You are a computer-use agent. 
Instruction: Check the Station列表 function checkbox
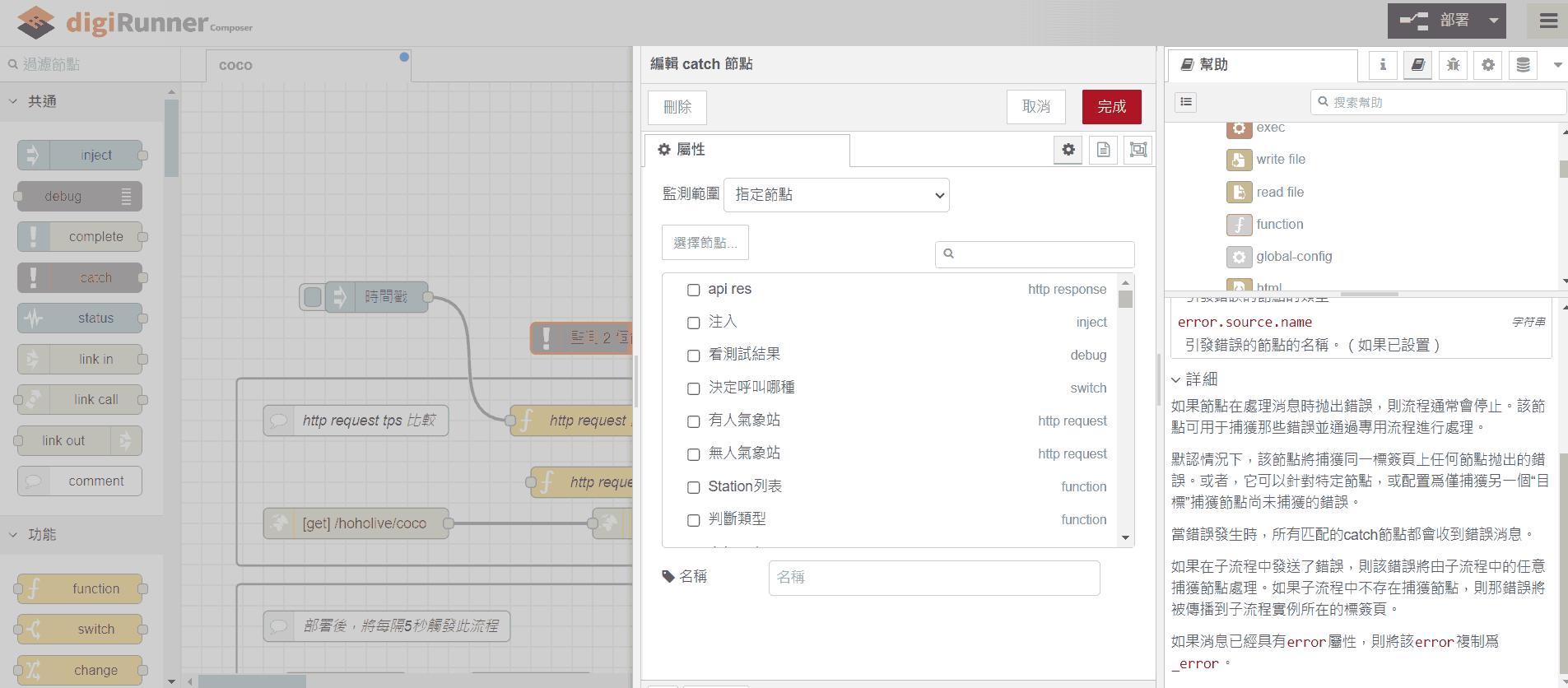(x=694, y=487)
